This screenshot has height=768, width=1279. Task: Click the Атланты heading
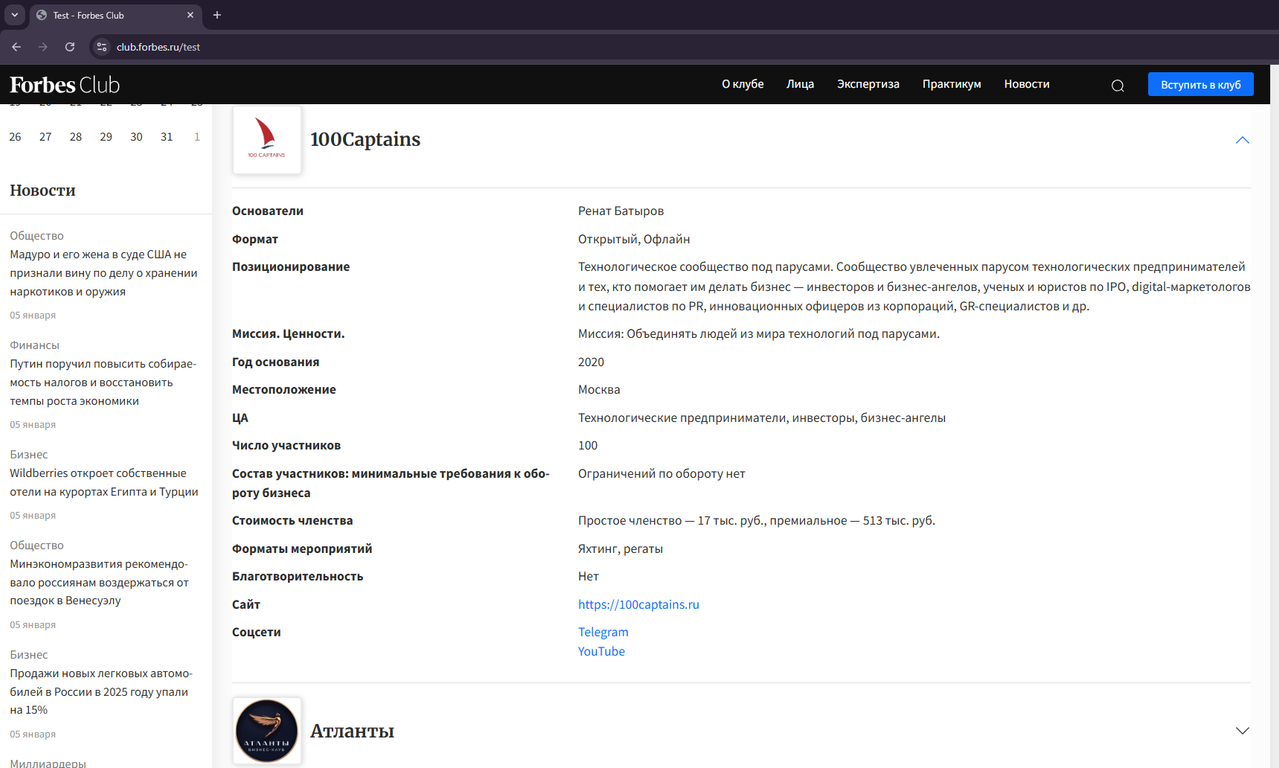(352, 731)
